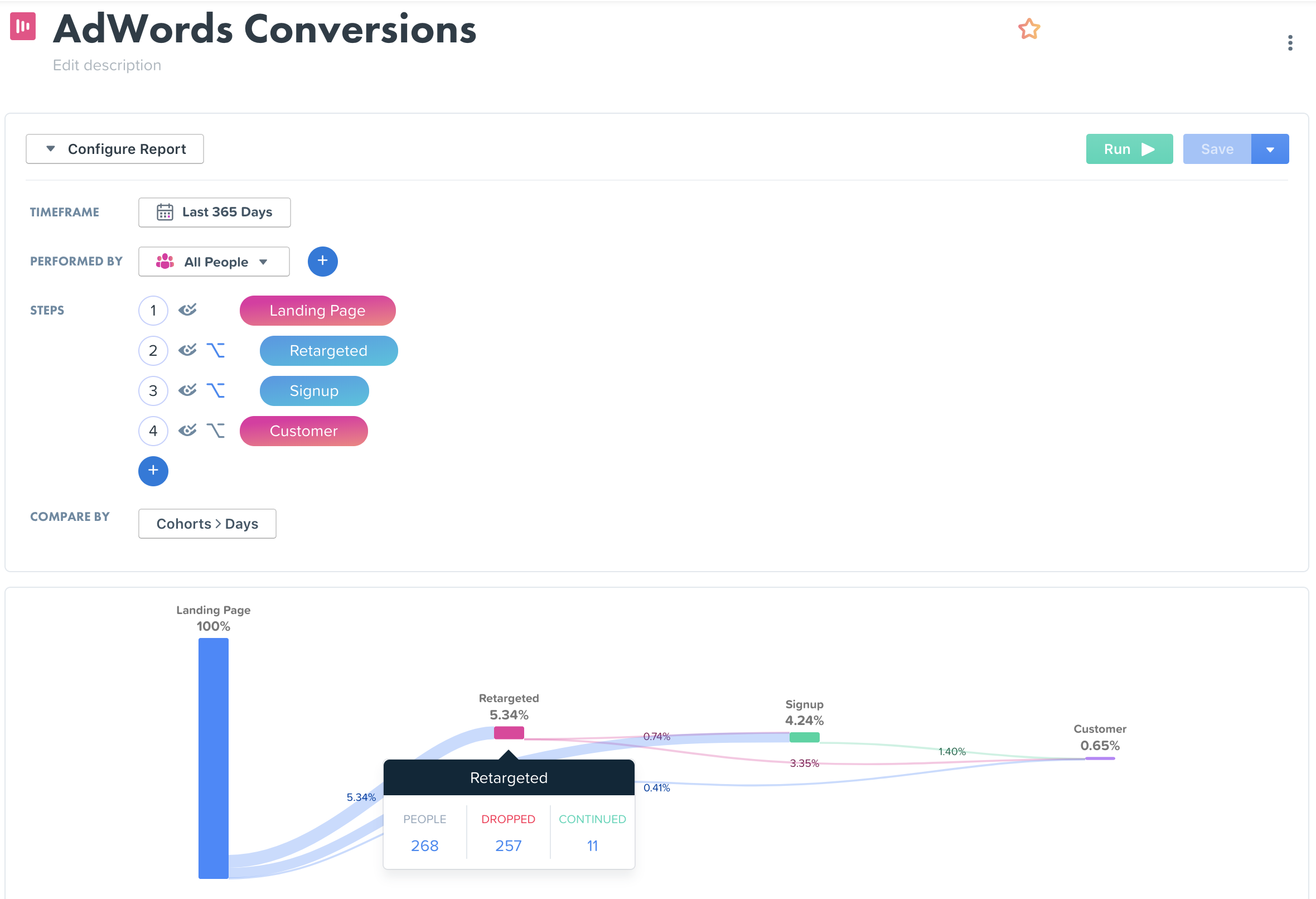Click the pink funnel report icon beside the title

pyautogui.click(x=23, y=26)
